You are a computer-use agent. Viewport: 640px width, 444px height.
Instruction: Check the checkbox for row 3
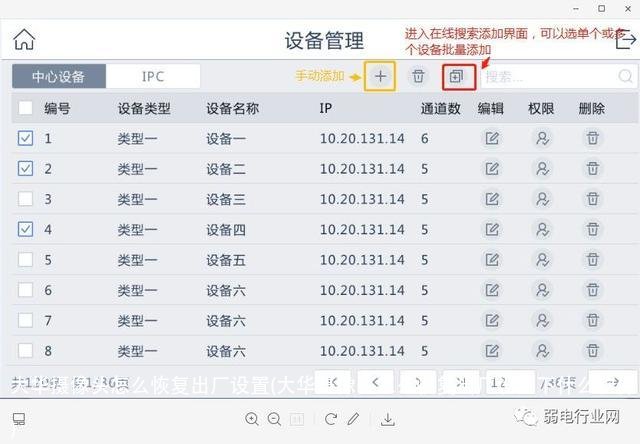tap(25, 199)
